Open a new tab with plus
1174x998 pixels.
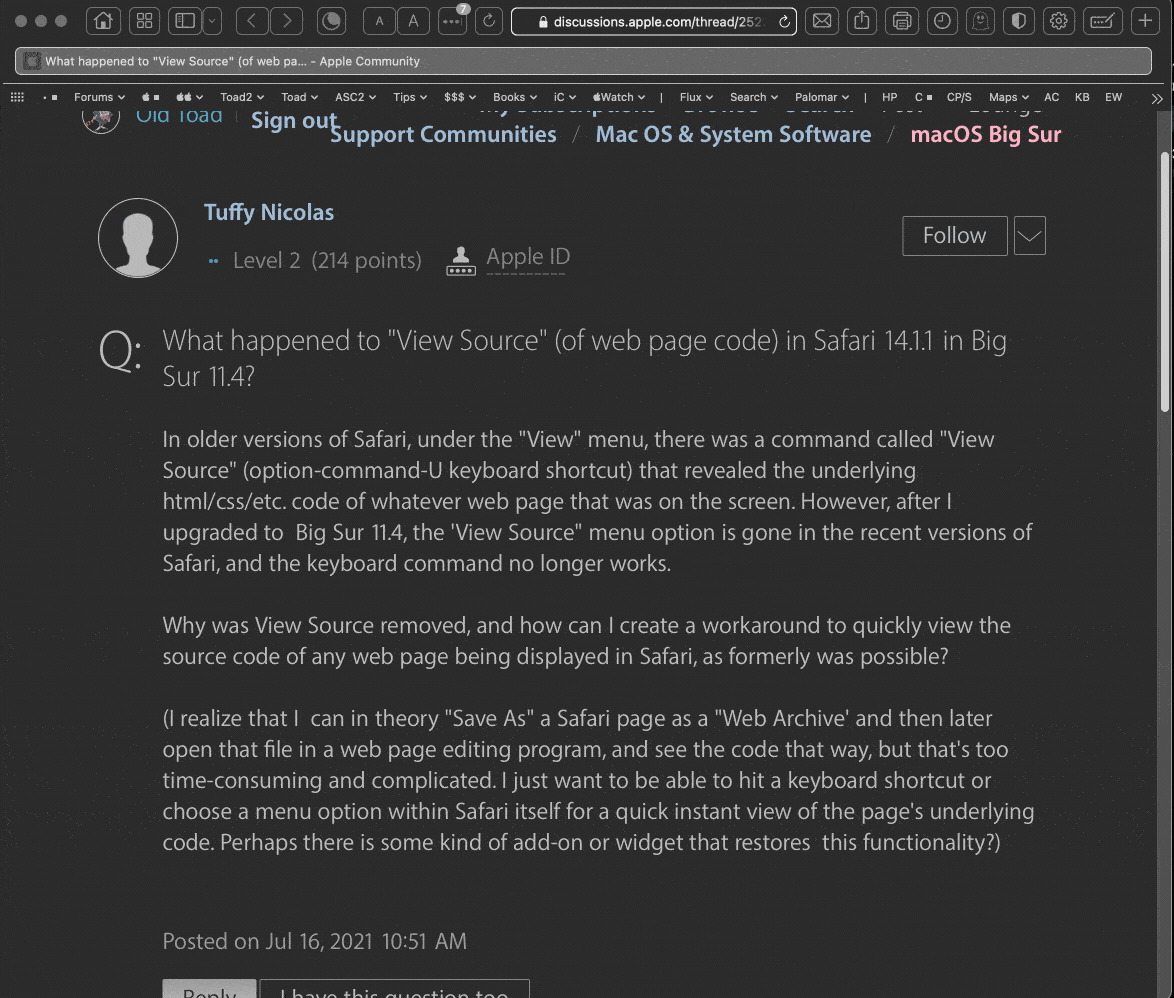pyautogui.click(x=1146, y=21)
